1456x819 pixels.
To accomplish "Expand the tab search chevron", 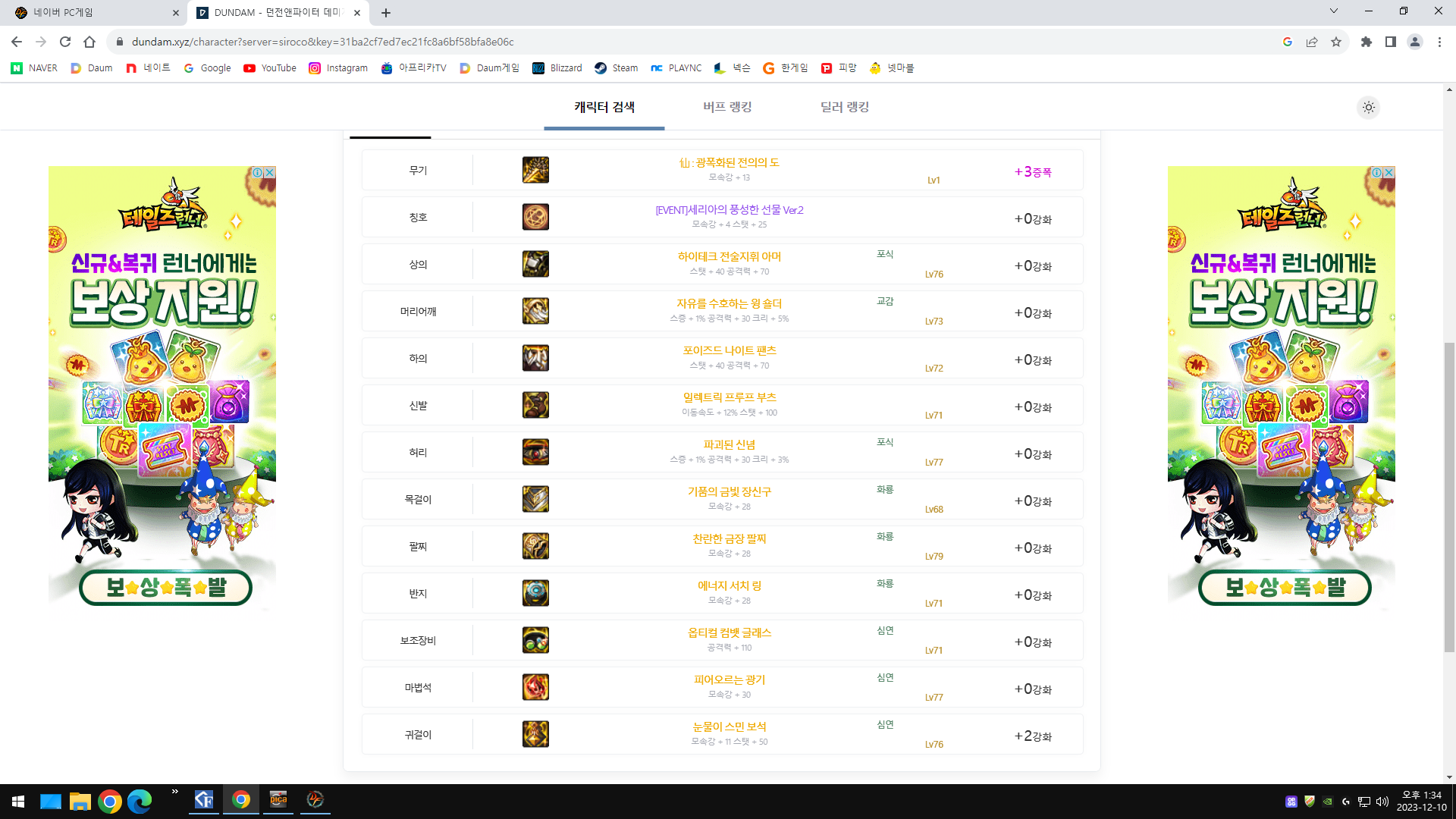I will point(1333,11).
